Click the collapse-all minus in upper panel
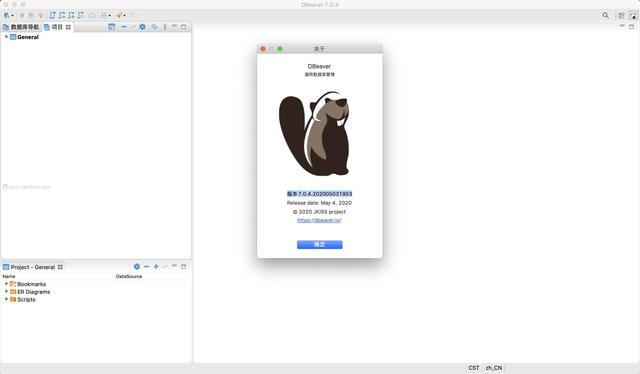This screenshot has width=640, height=374. [x=124, y=27]
